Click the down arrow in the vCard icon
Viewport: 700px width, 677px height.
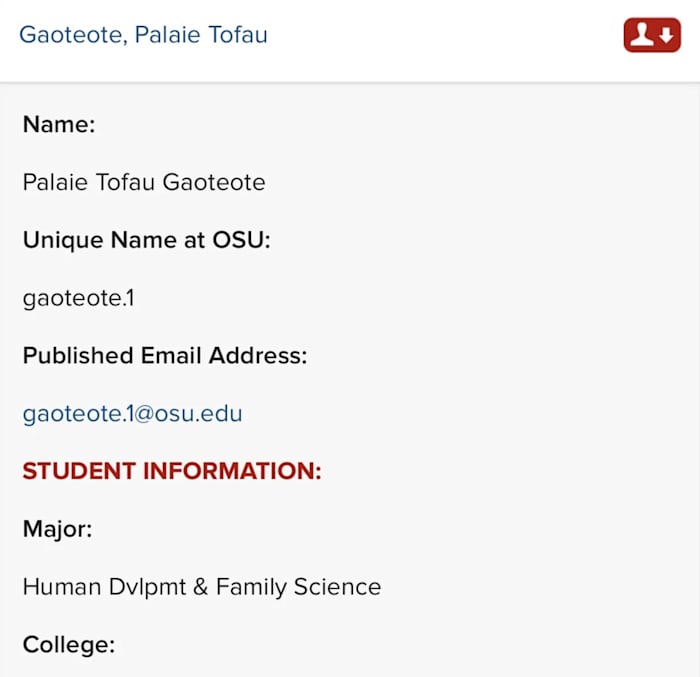click(665, 36)
